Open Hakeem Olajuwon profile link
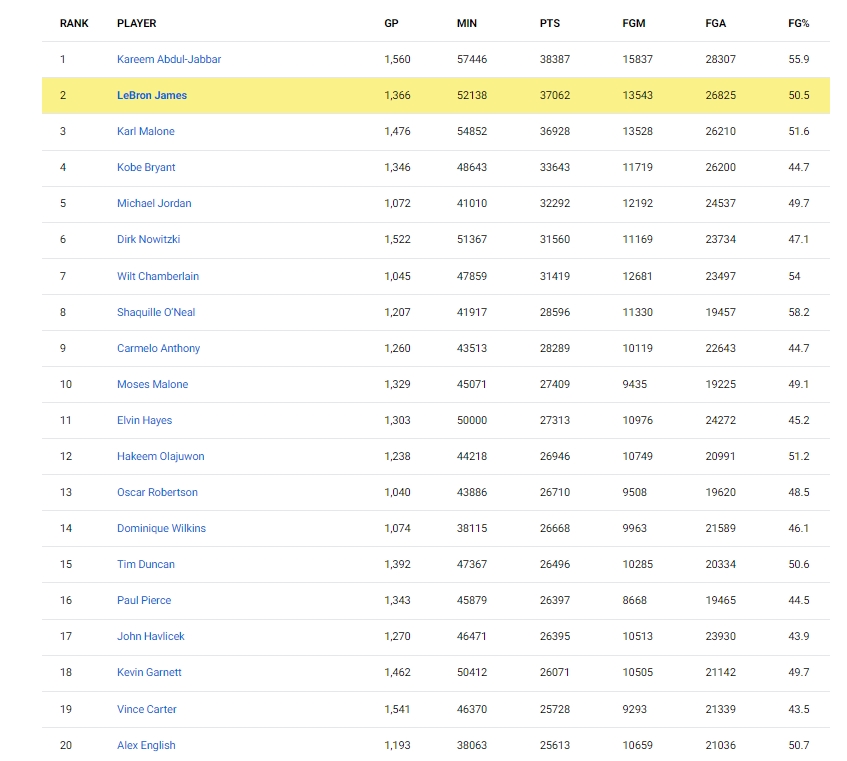This screenshot has height=761, width=847. 160,456
